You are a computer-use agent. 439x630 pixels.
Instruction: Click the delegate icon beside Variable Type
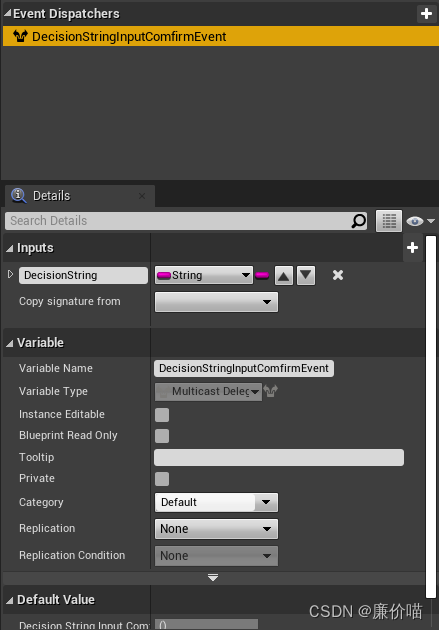click(271, 391)
